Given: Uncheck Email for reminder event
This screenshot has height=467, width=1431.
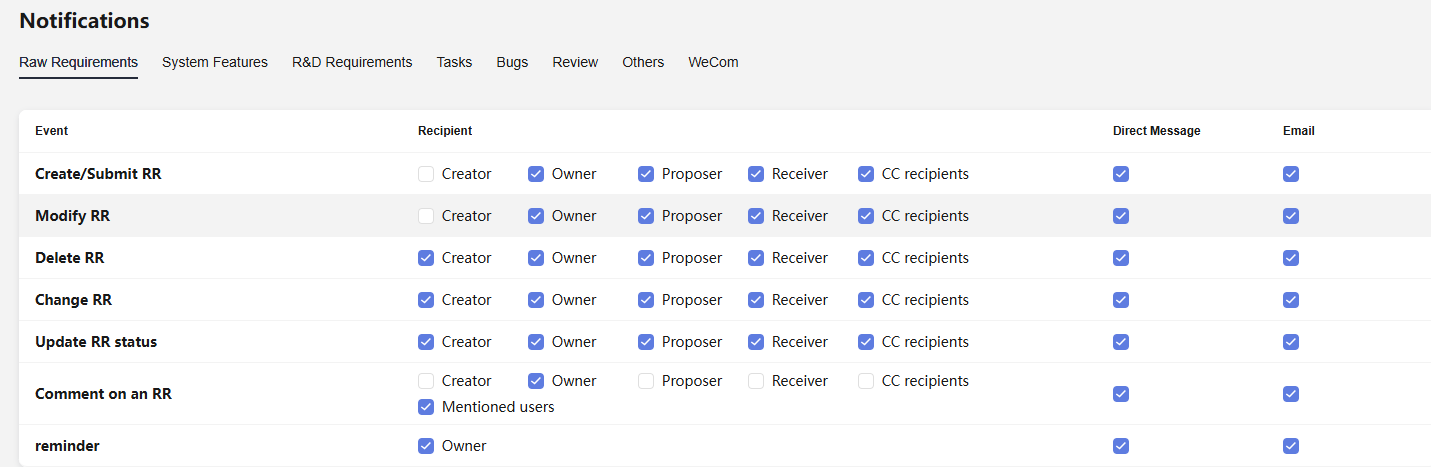Looking at the screenshot, I should (x=1291, y=446).
